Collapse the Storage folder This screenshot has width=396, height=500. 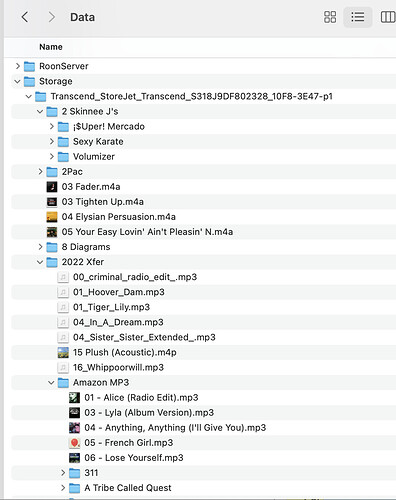coord(17,81)
